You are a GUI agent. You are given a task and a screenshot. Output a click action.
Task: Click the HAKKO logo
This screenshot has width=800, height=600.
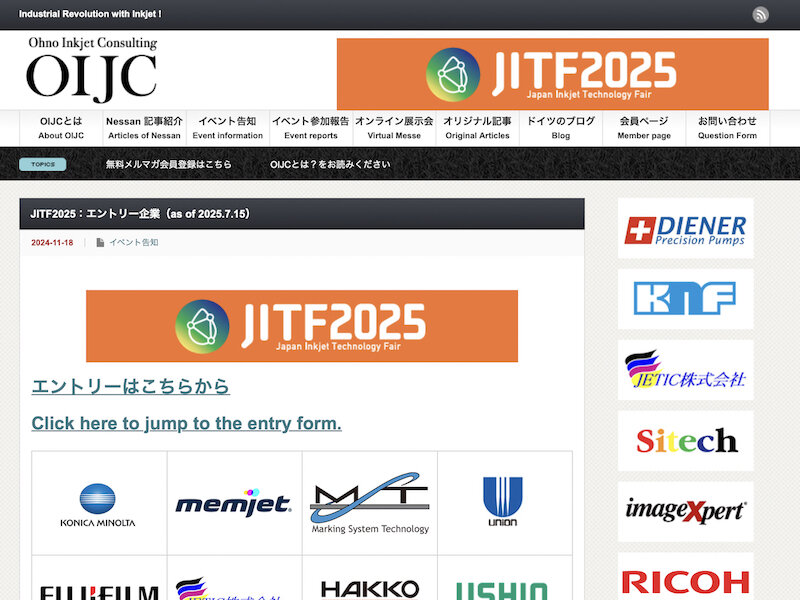point(370,589)
